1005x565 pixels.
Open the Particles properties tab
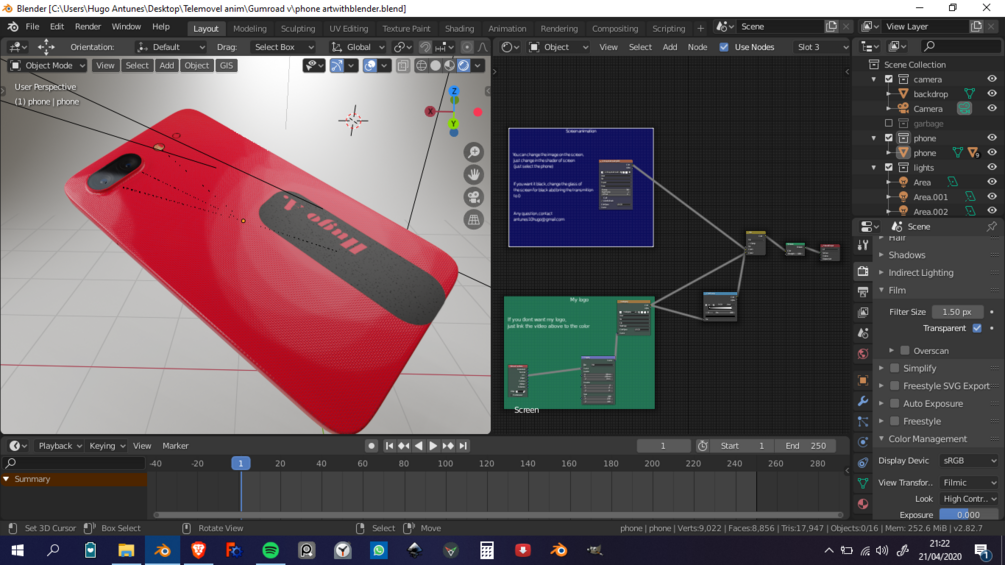[863, 422]
